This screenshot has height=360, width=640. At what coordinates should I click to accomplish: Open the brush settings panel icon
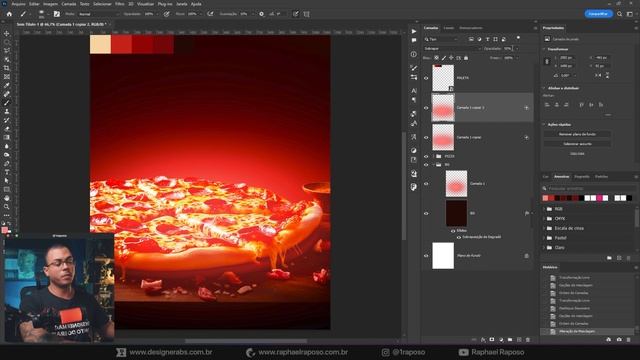pos(57,14)
